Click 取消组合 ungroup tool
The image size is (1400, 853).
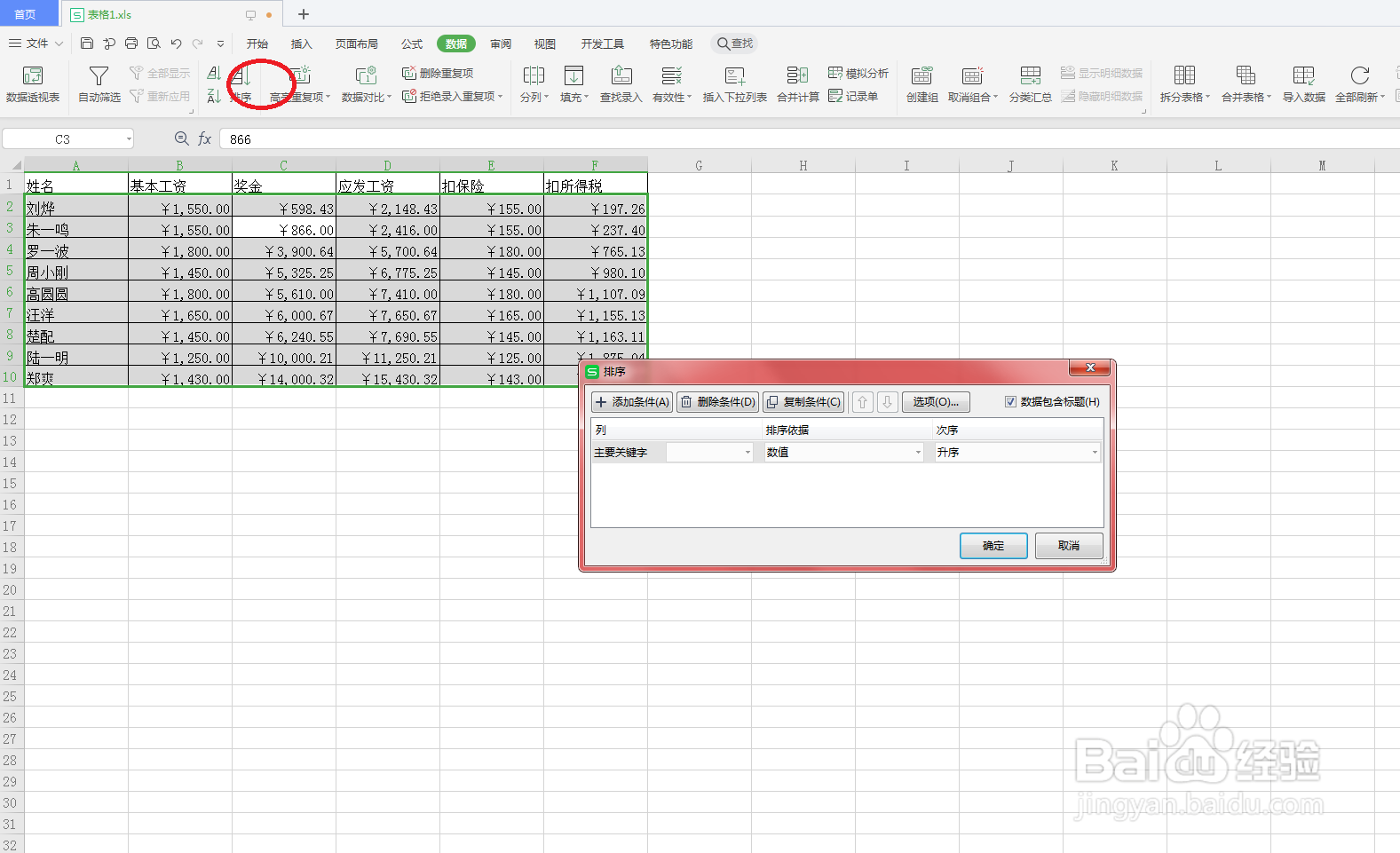tap(973, 84)
